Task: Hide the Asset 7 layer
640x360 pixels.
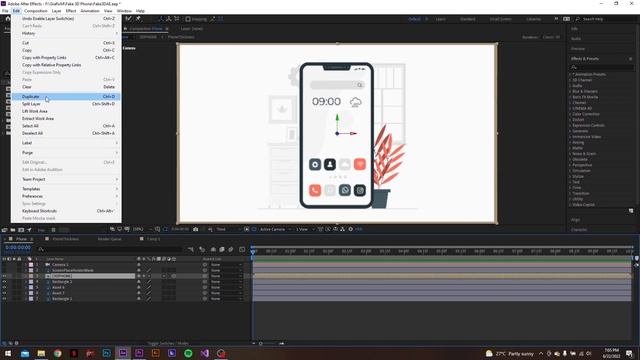Action: click(4, 293)
